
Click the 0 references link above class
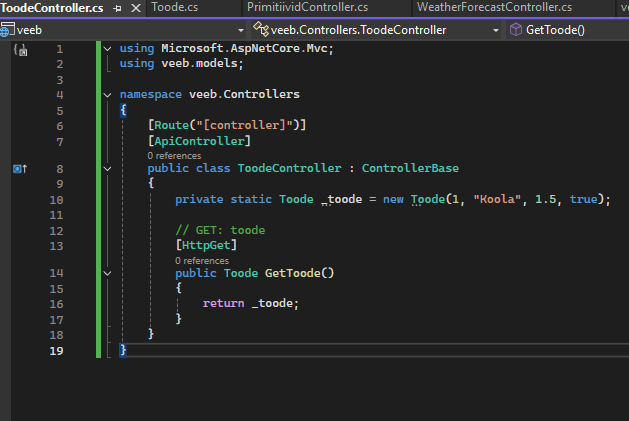pos(174,156)
